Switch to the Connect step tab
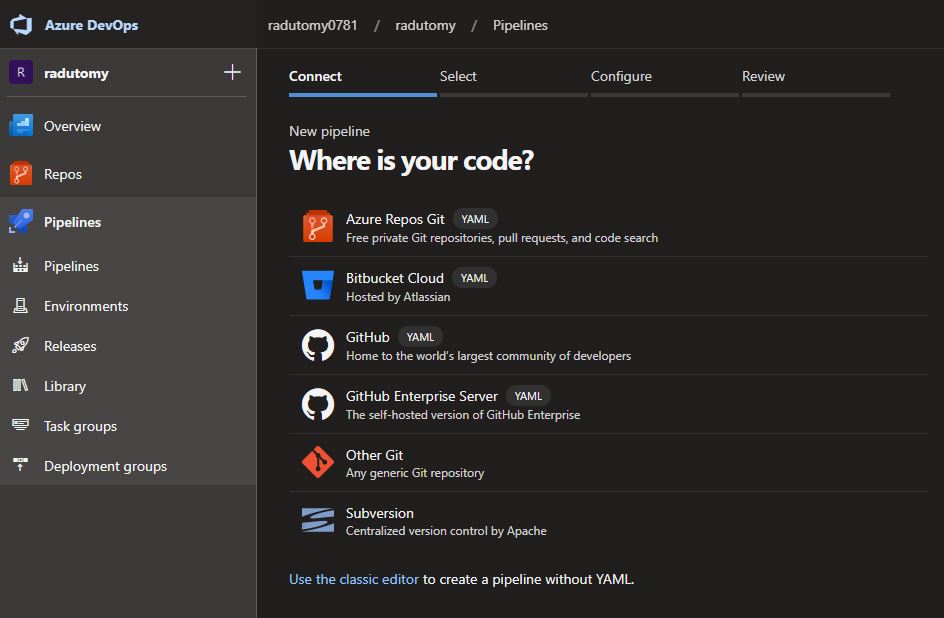The height and width of the screenshot is (618, 944). tap(362, 81)
